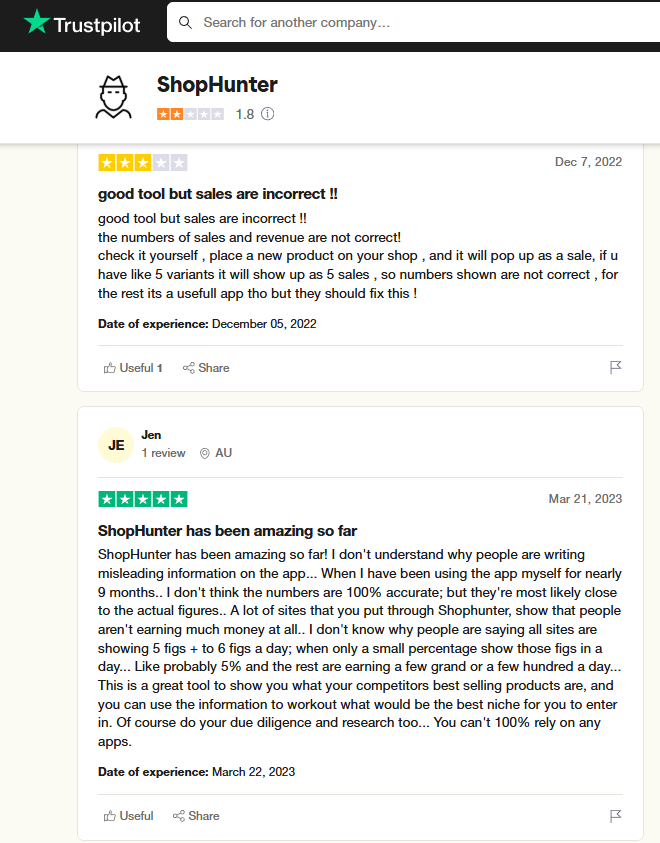Flag the Dec 7, 2022 review

tap(615, 367)
